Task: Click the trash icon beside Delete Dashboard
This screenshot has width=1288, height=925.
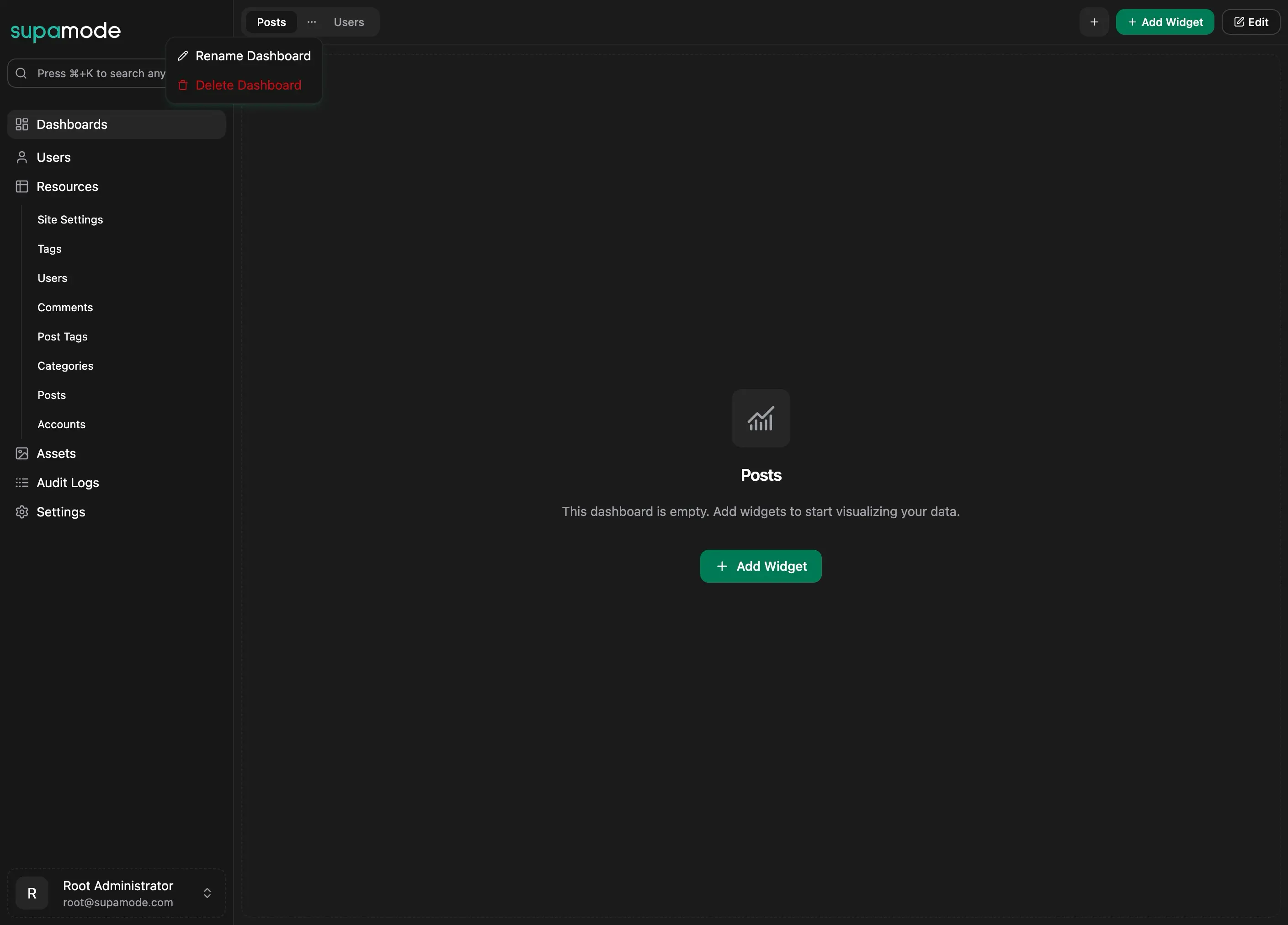Action: tap(183, 85)
